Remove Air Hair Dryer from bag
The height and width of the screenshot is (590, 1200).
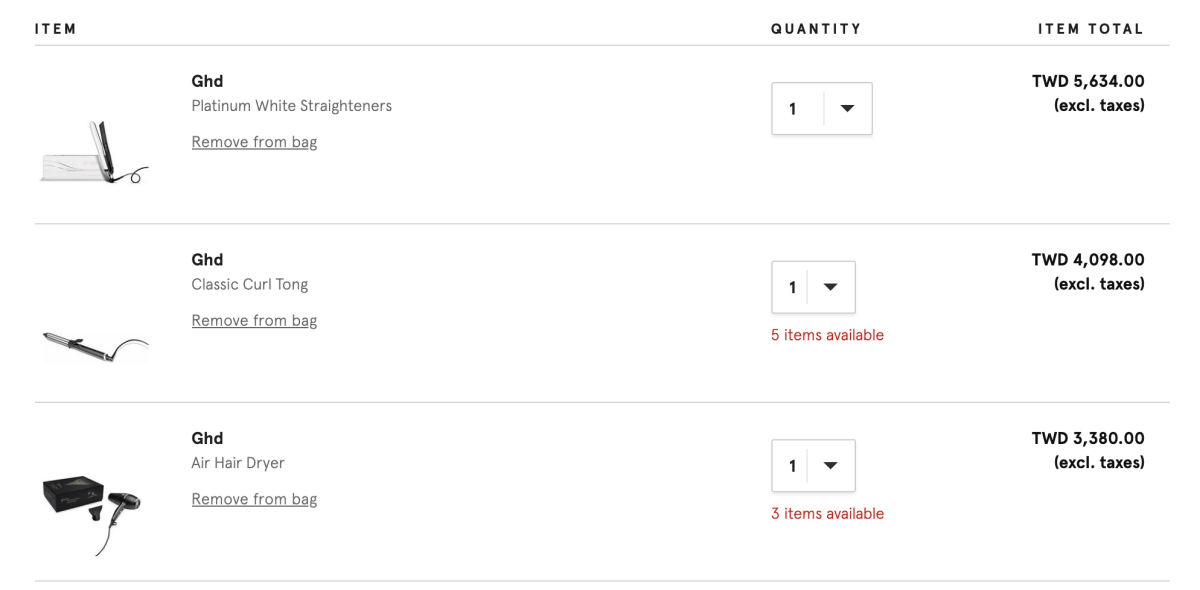coord(254,499)
